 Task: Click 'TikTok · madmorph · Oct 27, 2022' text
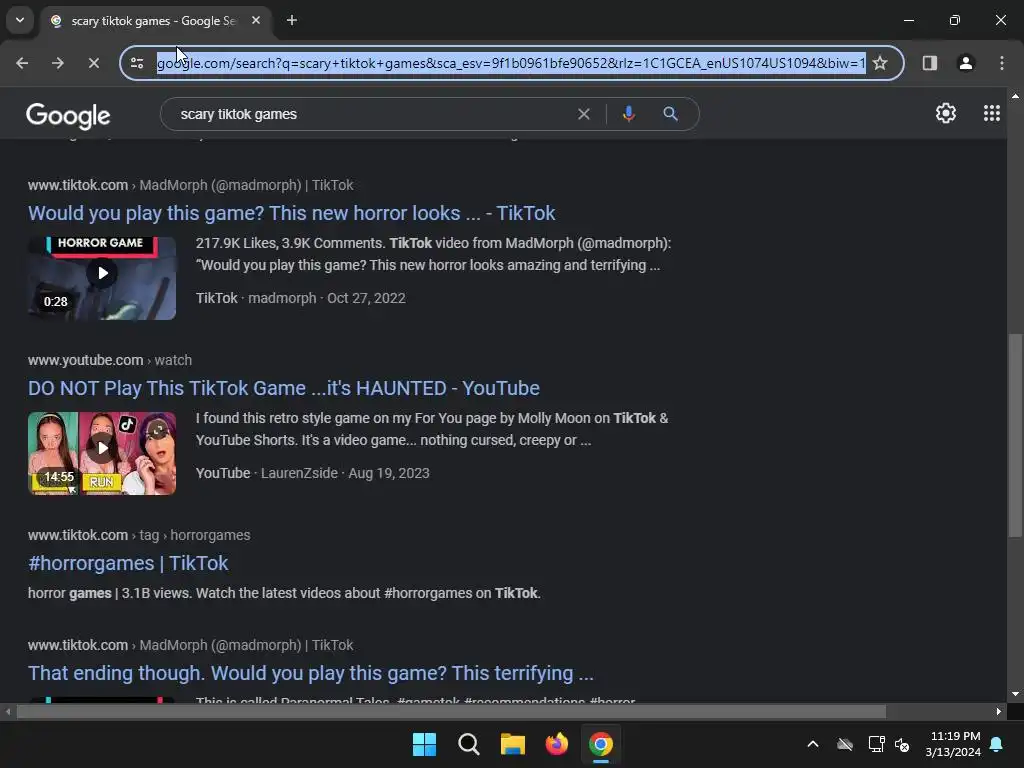(x=300, y=298)
